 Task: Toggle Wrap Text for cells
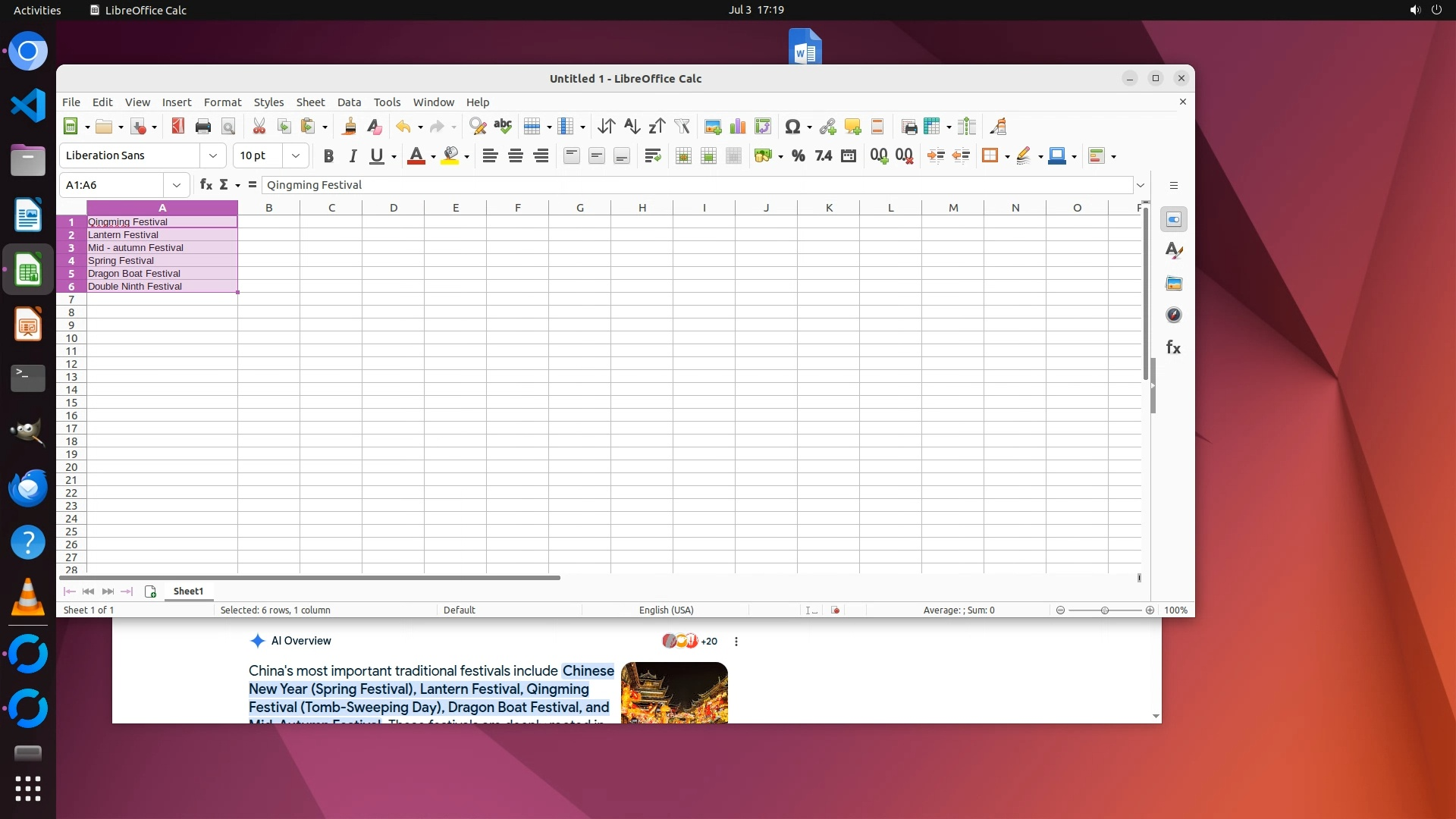652,156
